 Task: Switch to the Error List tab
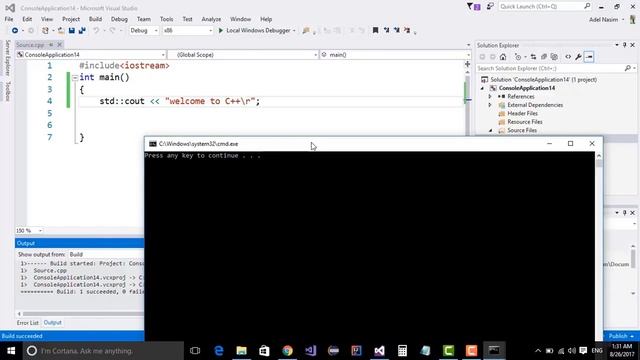[28, 323]
